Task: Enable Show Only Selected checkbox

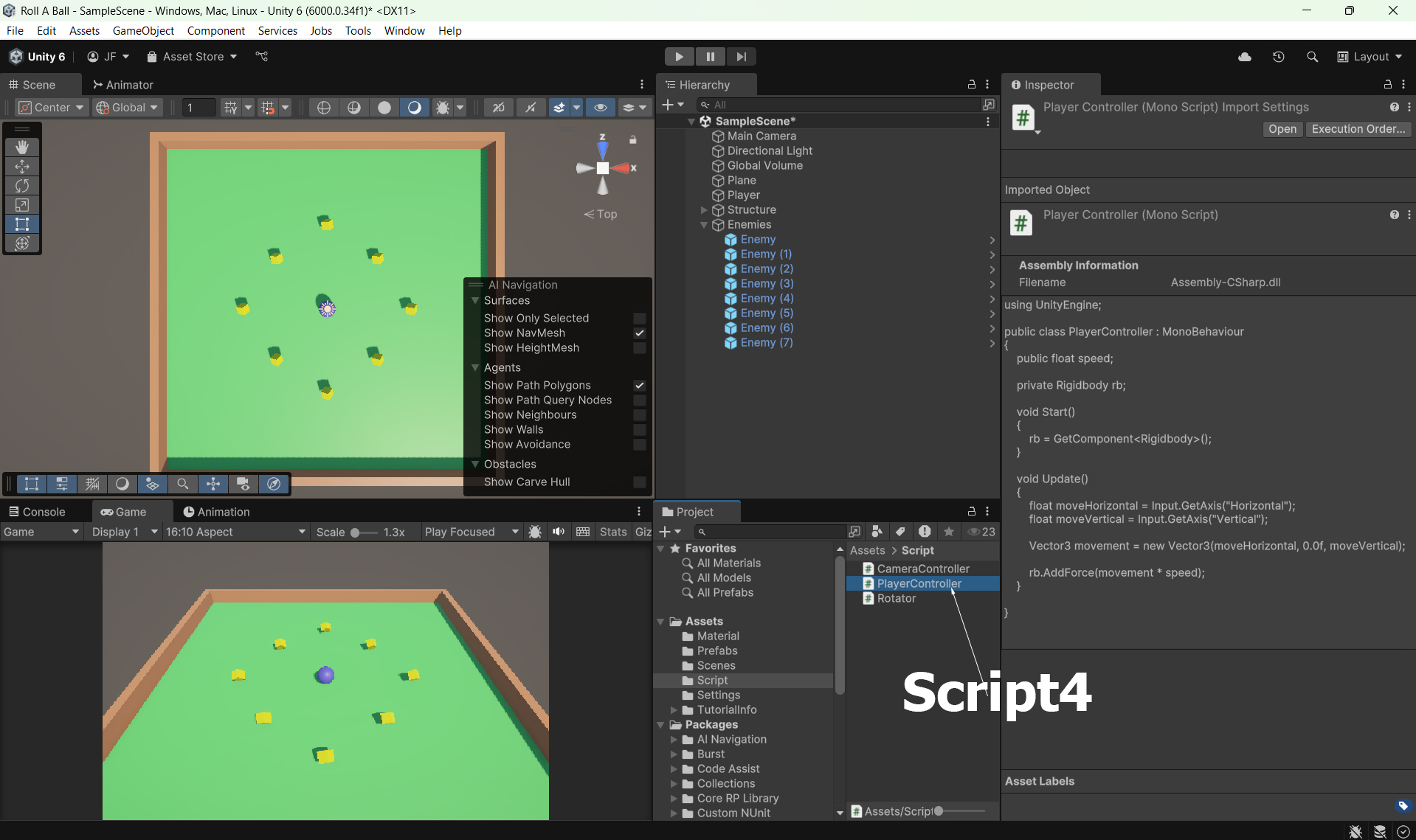Action: coord(640,319)
